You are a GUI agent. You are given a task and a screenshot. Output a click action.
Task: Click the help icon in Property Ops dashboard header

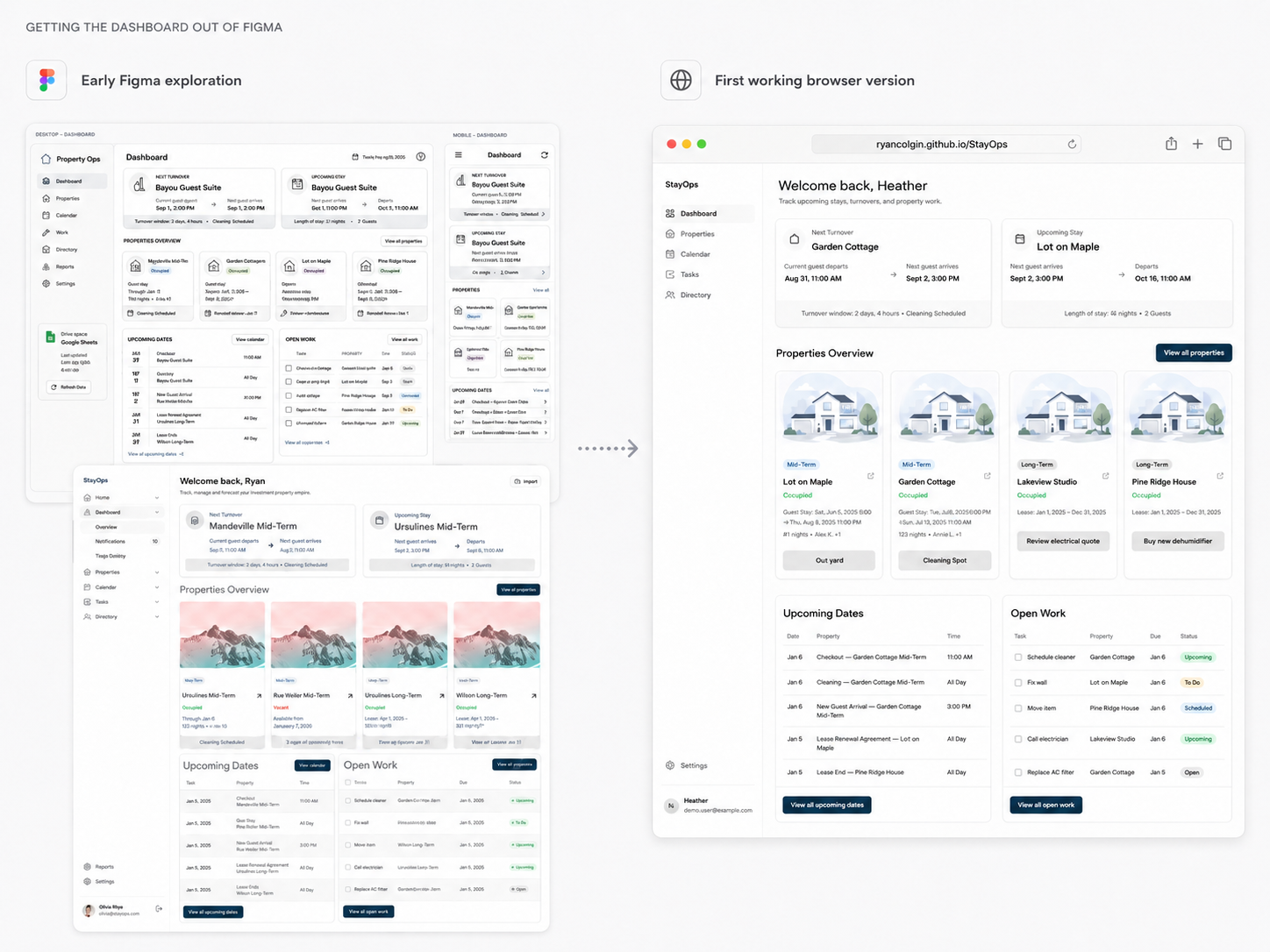[x=420, y=157]
